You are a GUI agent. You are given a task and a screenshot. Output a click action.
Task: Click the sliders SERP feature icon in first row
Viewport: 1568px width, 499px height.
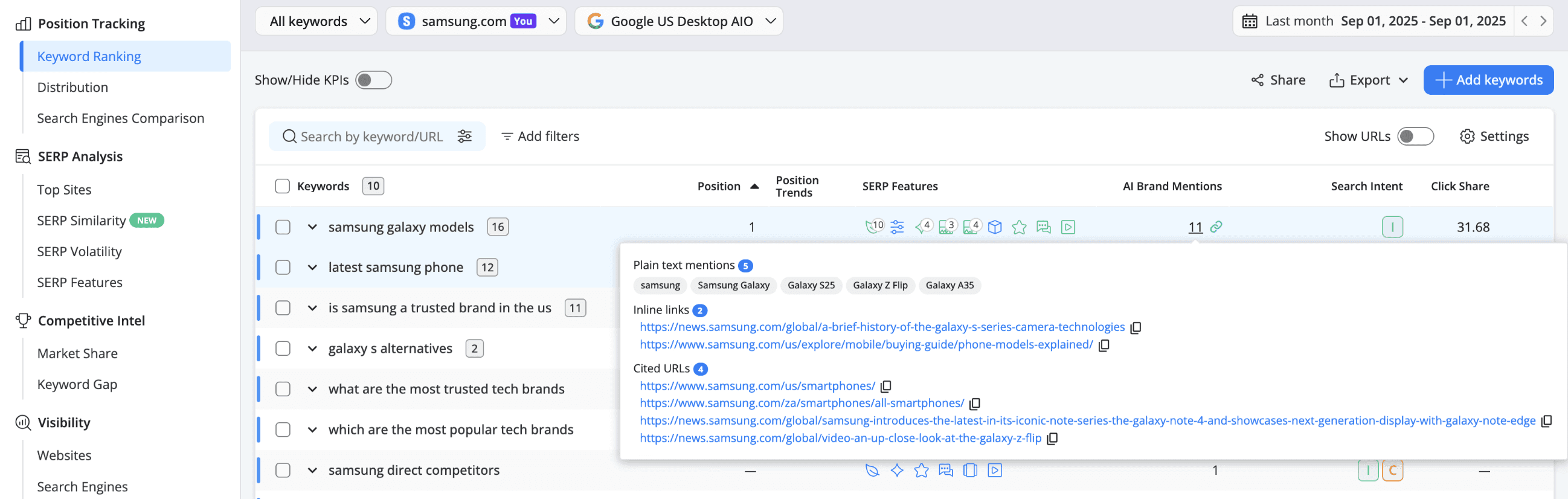[897, 227]
